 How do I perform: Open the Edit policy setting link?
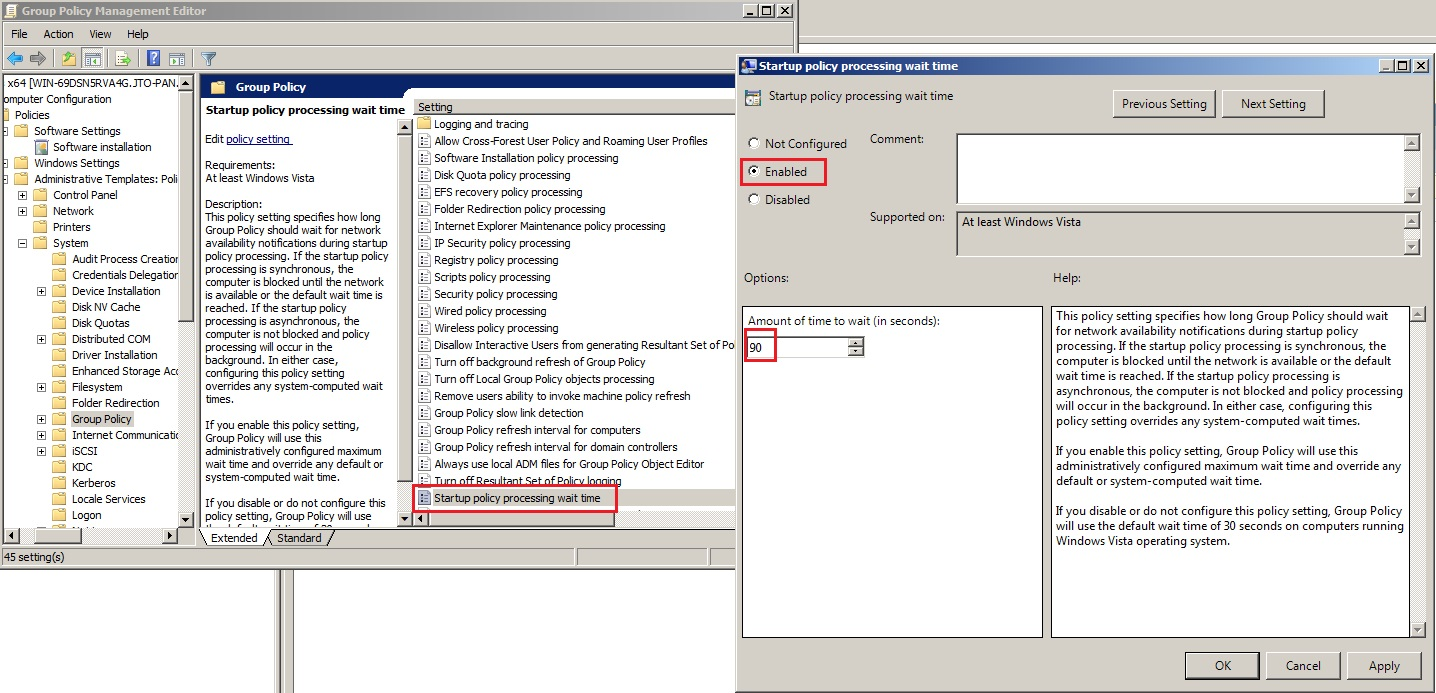[x=258, y=139]
